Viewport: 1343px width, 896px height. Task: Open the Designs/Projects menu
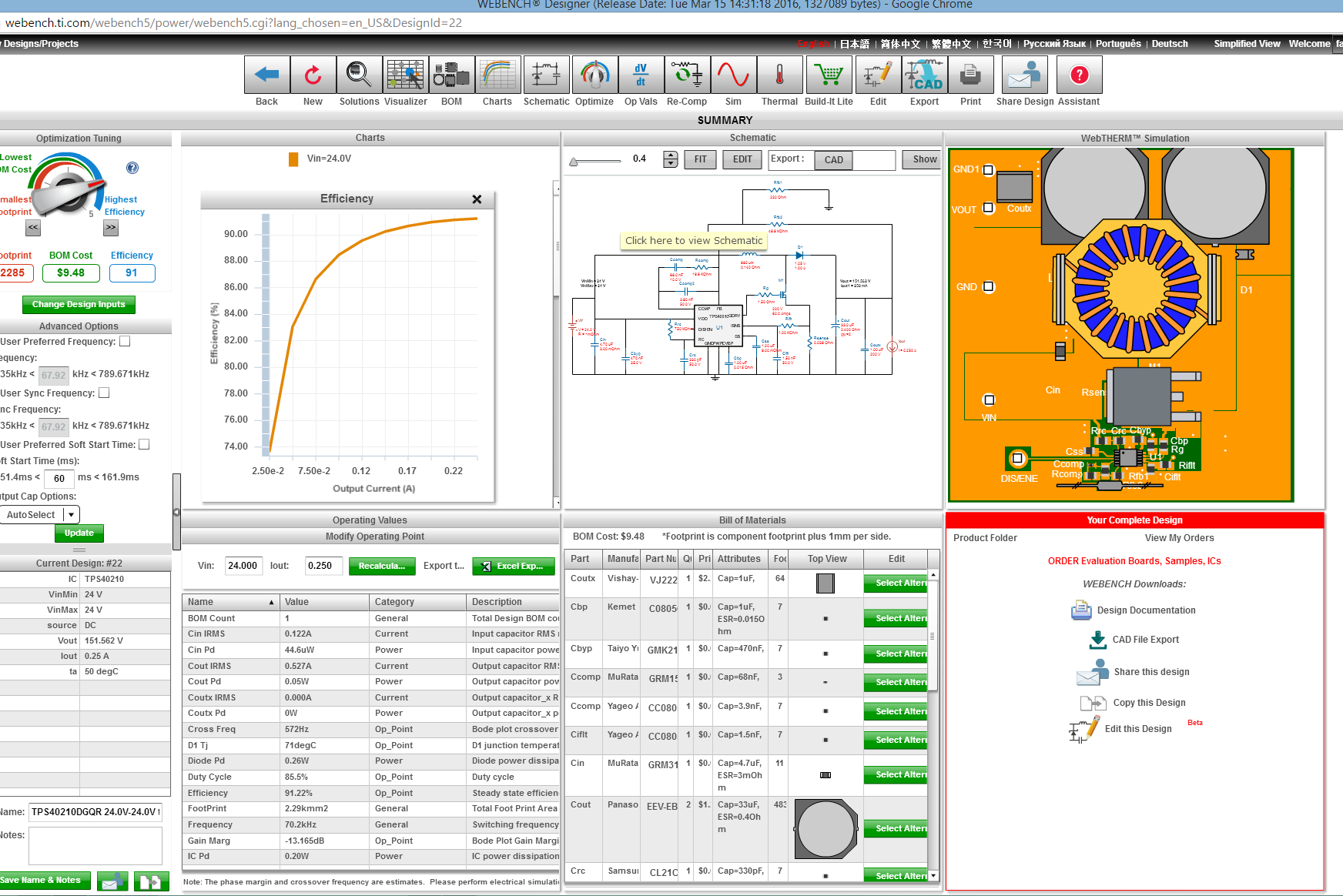(x=40, y=44)
